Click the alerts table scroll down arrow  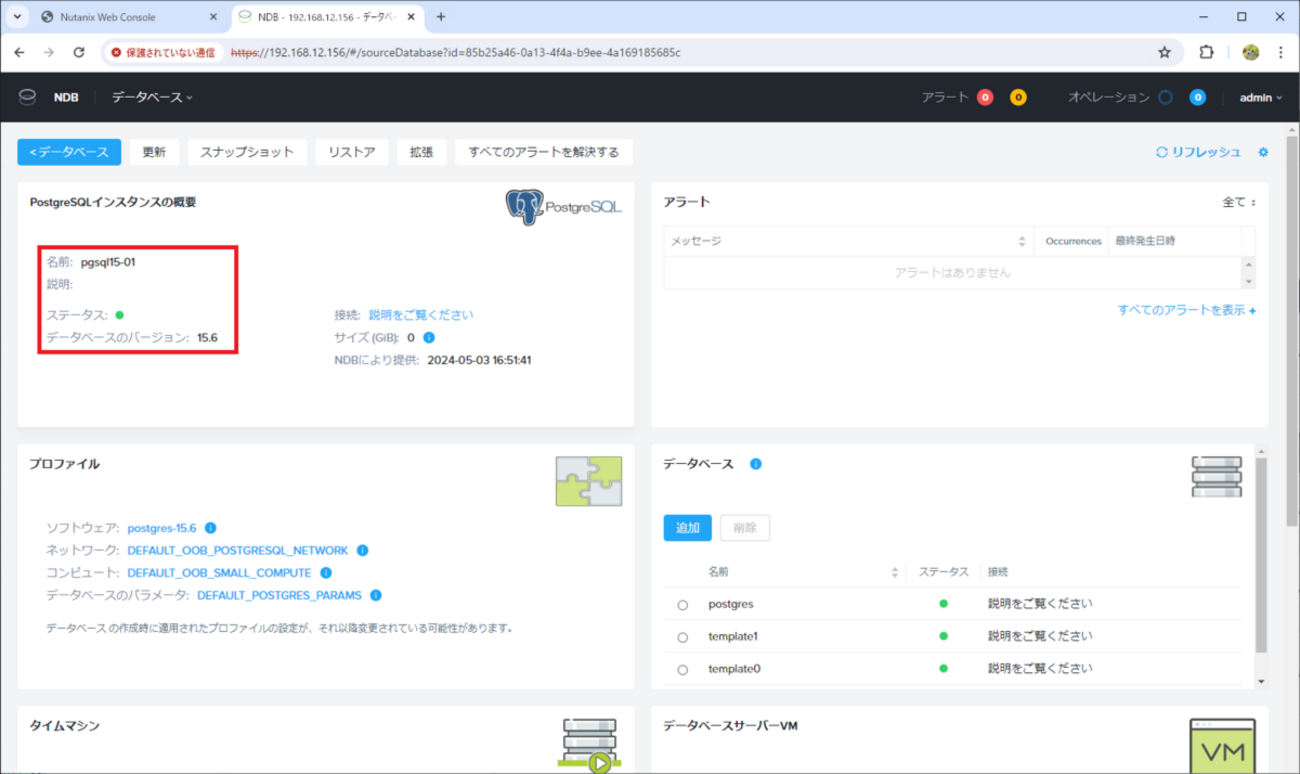tap(1248, 282)
